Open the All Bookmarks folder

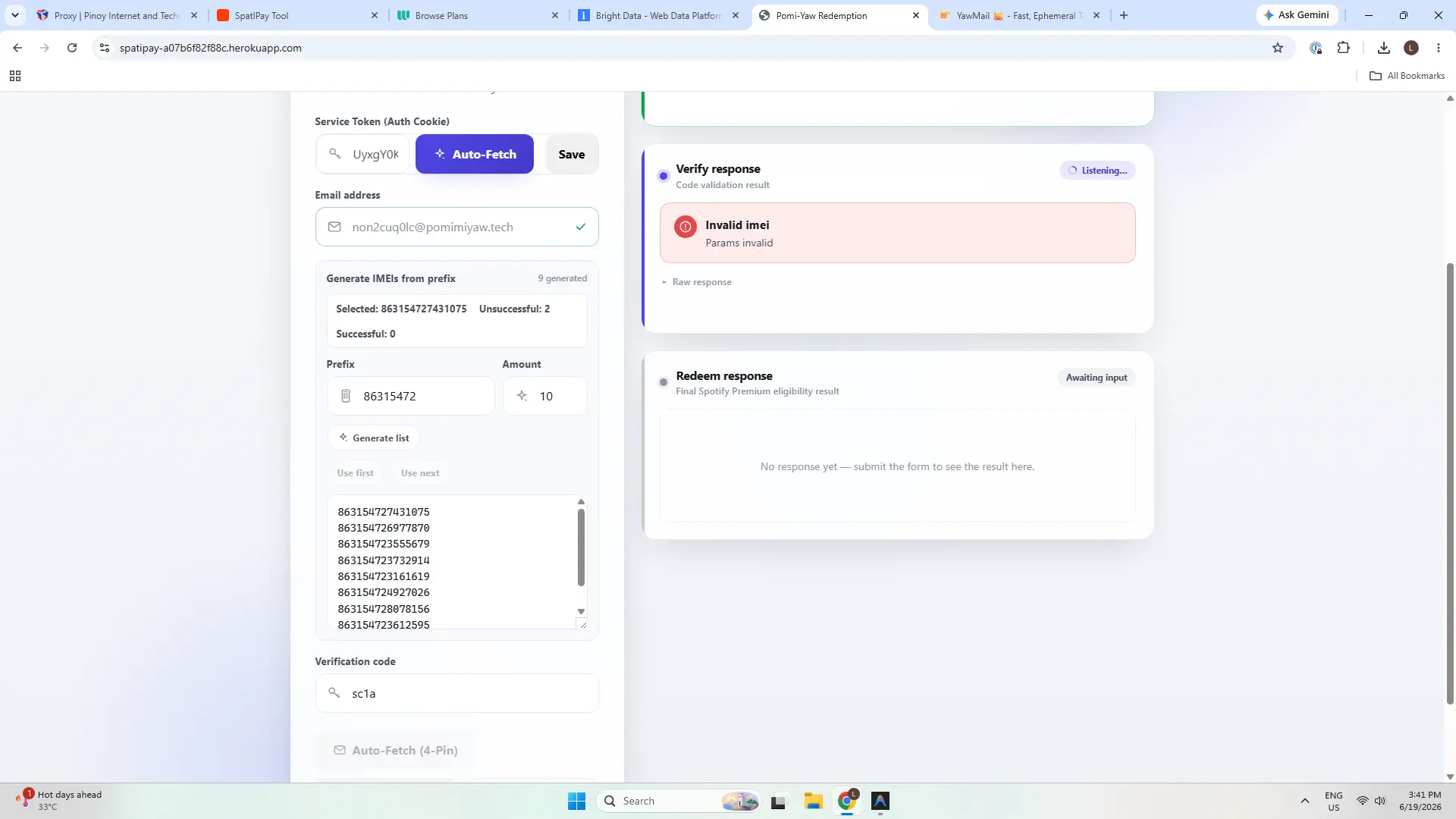(1407, 76)
